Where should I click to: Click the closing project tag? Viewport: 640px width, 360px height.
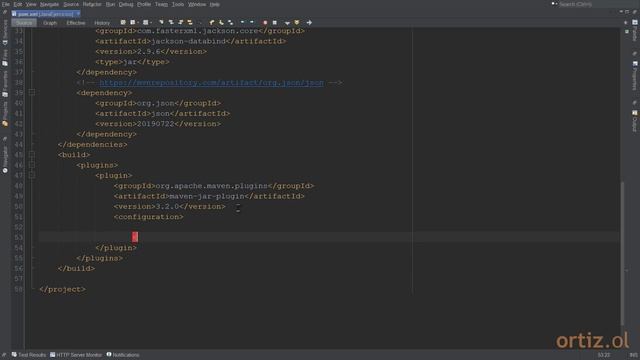pyautogui.click(x=62, y=289)
